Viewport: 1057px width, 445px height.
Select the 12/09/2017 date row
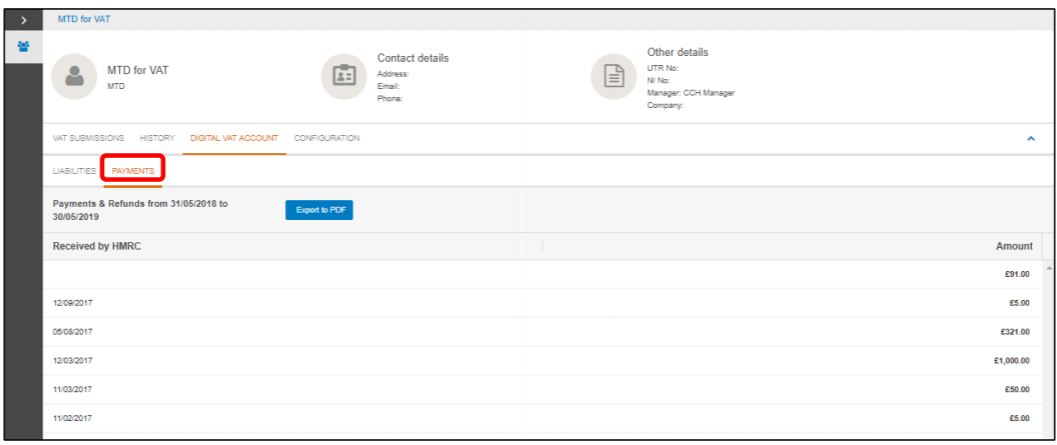(543, 303)
